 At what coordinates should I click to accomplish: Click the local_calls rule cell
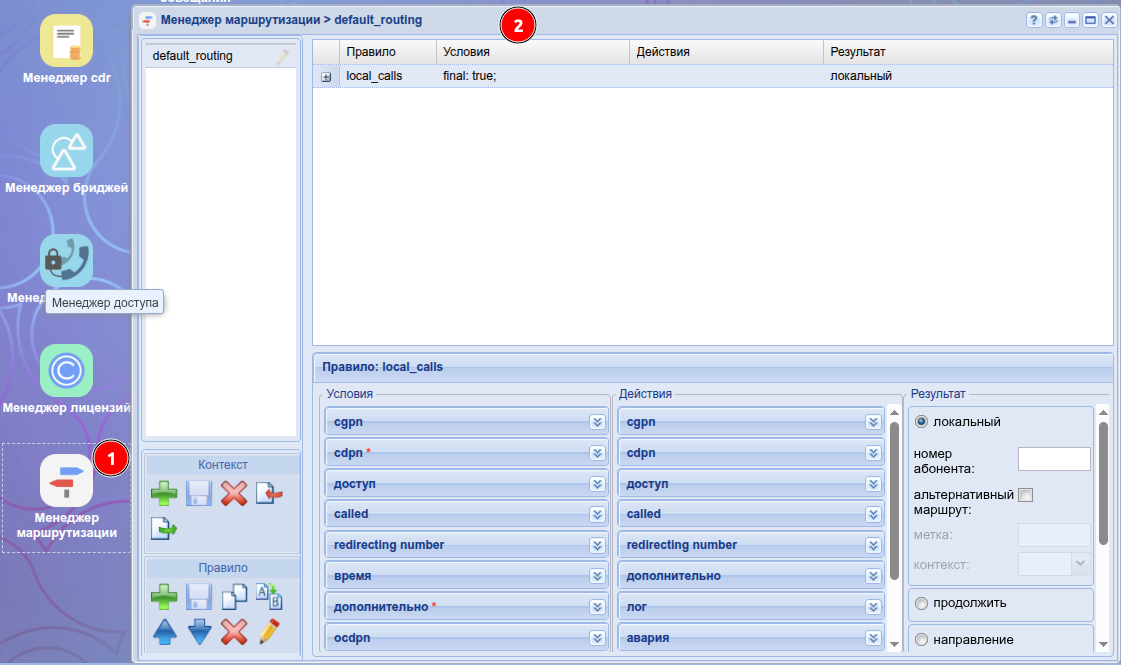[x=387, y=76]
